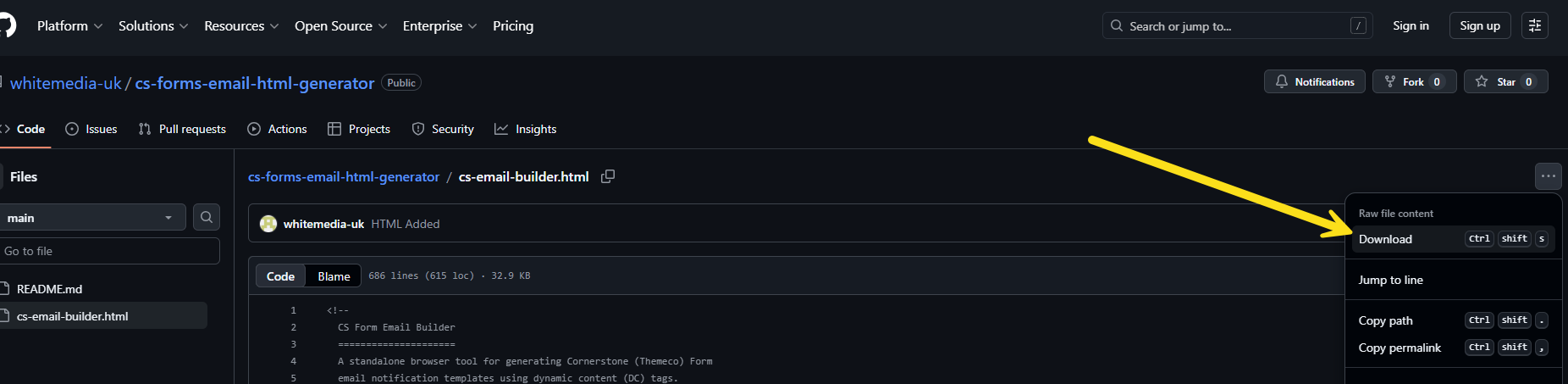Open the command palette icon in header

(x=1534, y=26)
